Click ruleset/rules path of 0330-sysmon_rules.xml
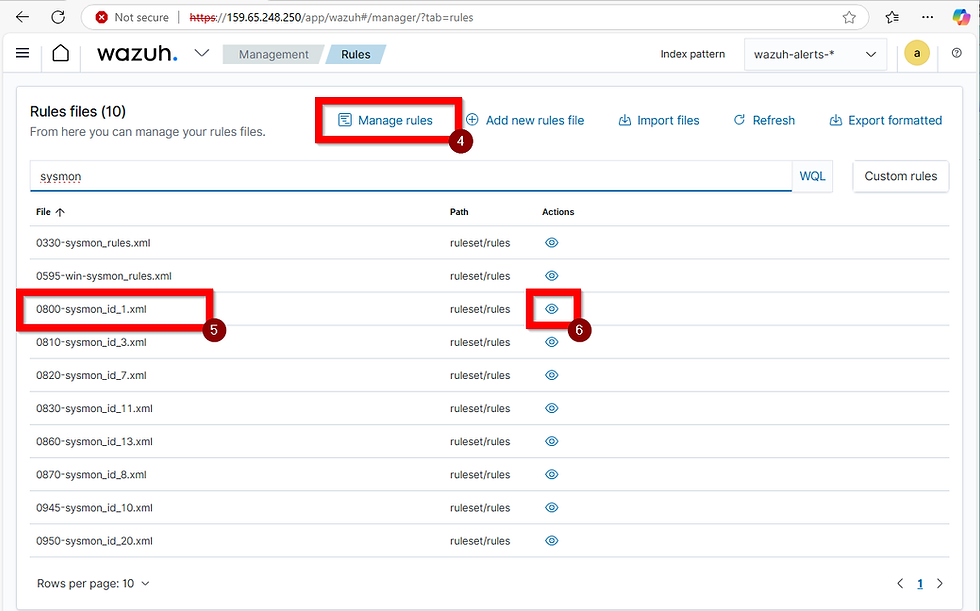 [480, 243]
